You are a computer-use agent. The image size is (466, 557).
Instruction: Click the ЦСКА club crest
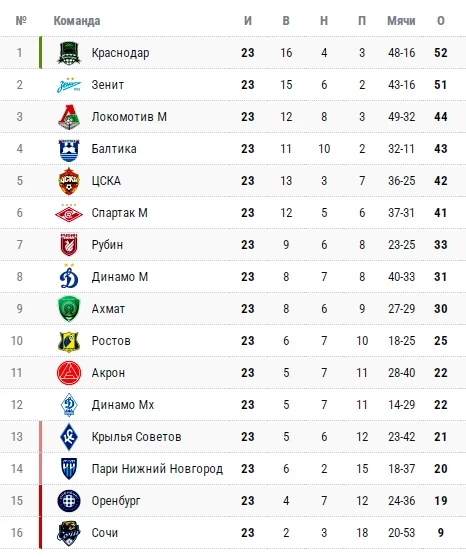coord(69,181)
